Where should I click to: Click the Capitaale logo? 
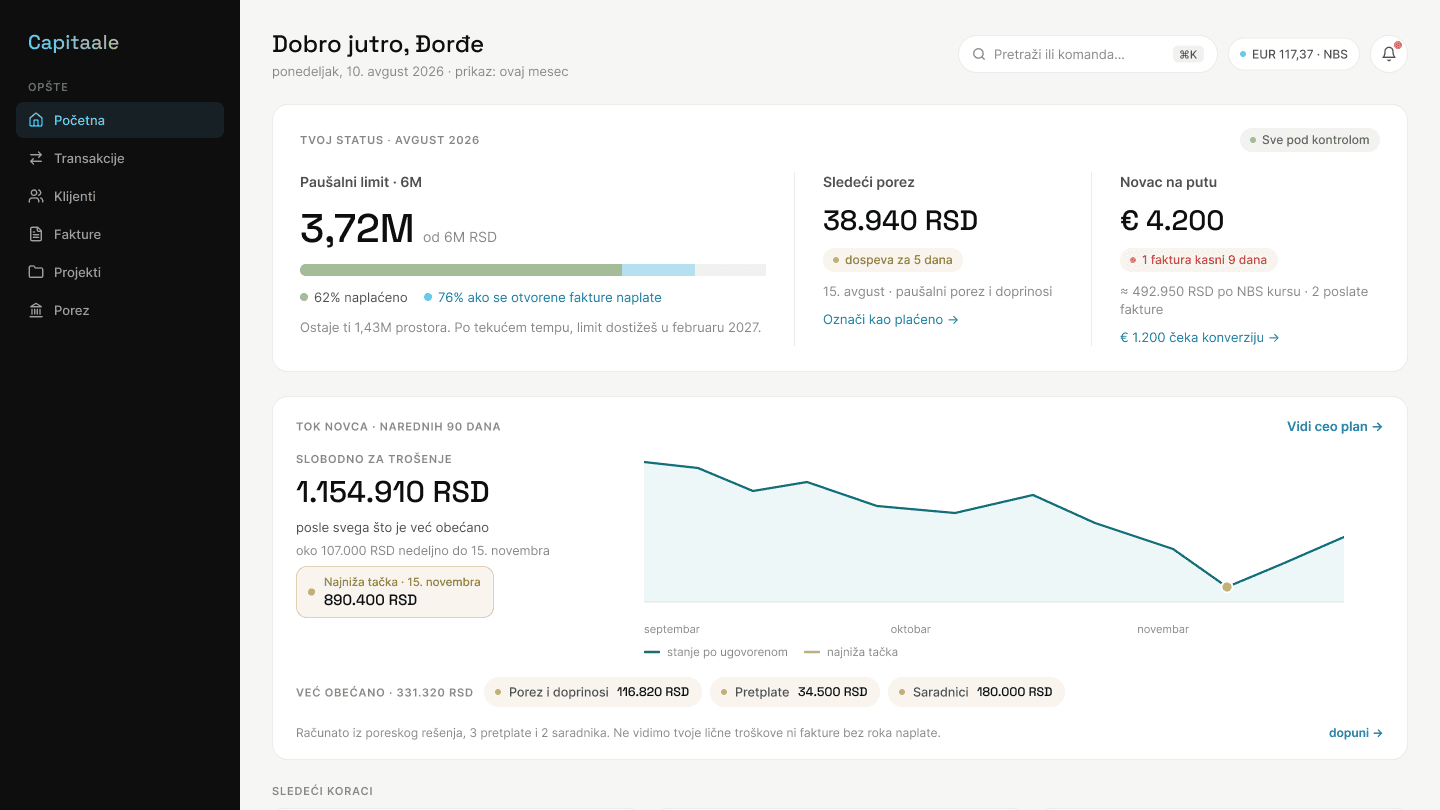tap(73, 42)
